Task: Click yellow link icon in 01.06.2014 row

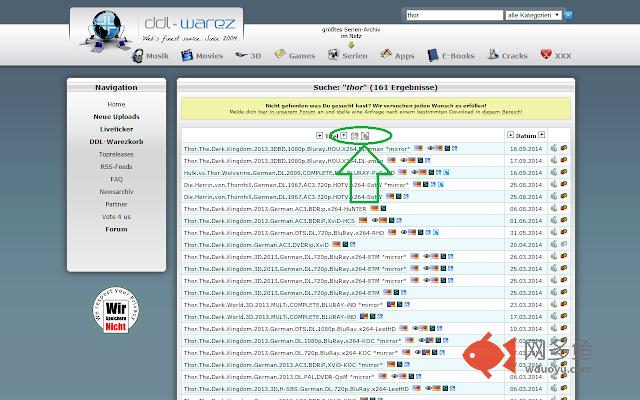Action: tap(564, 220)
